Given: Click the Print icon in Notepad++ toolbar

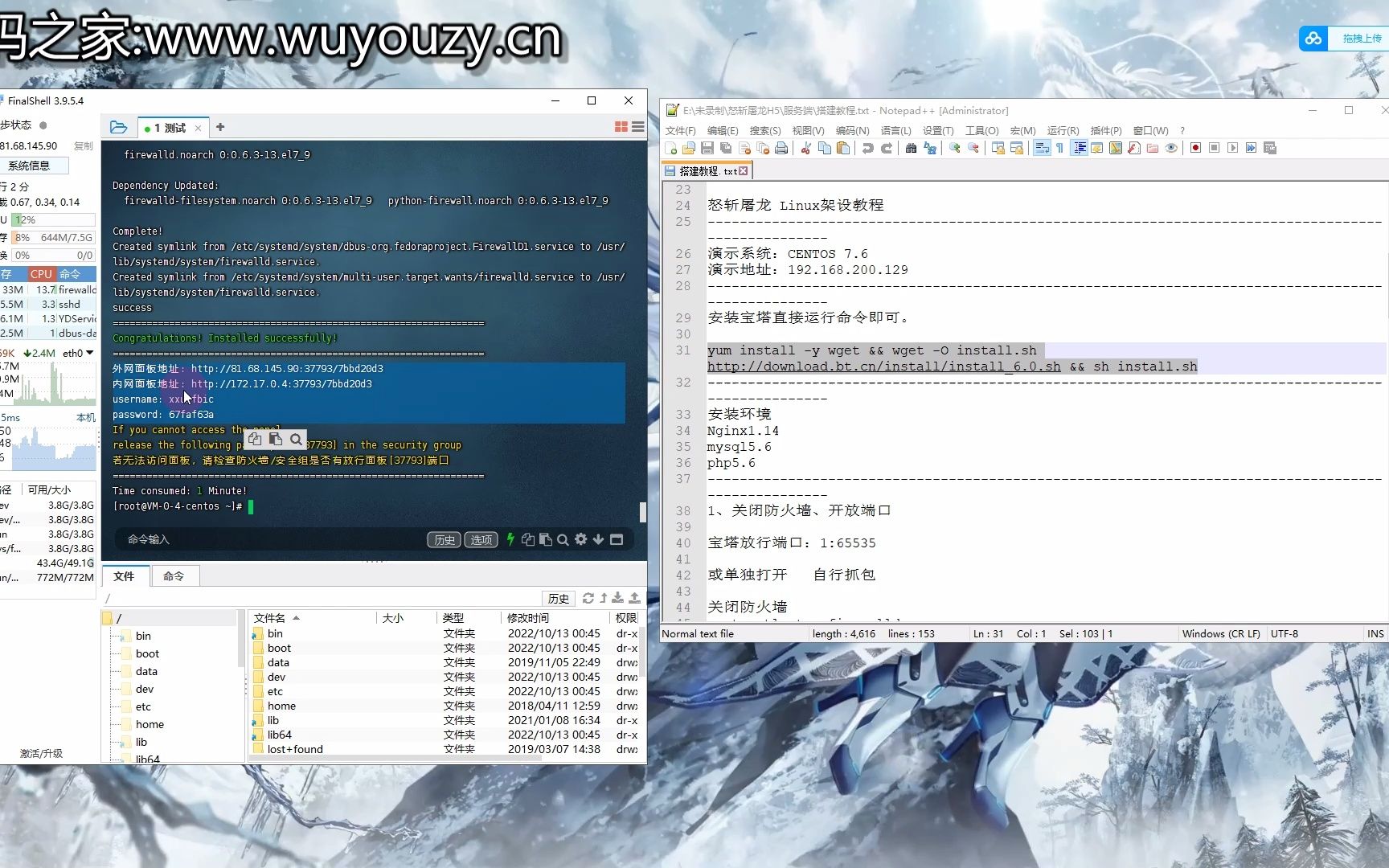Looking at the screenshot, I should tap(781, 148).
